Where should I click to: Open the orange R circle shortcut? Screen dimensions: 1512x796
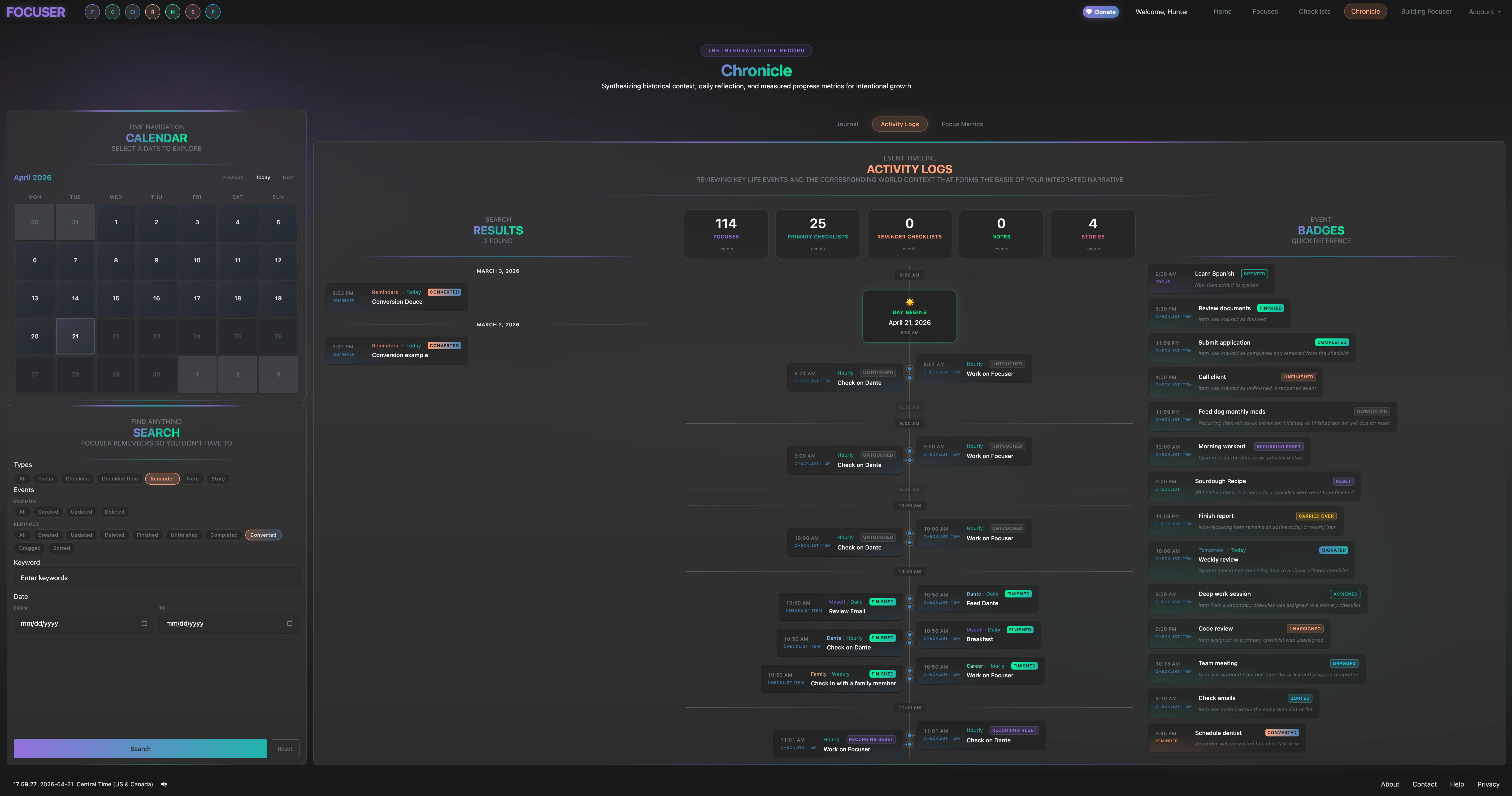point(153,12)
